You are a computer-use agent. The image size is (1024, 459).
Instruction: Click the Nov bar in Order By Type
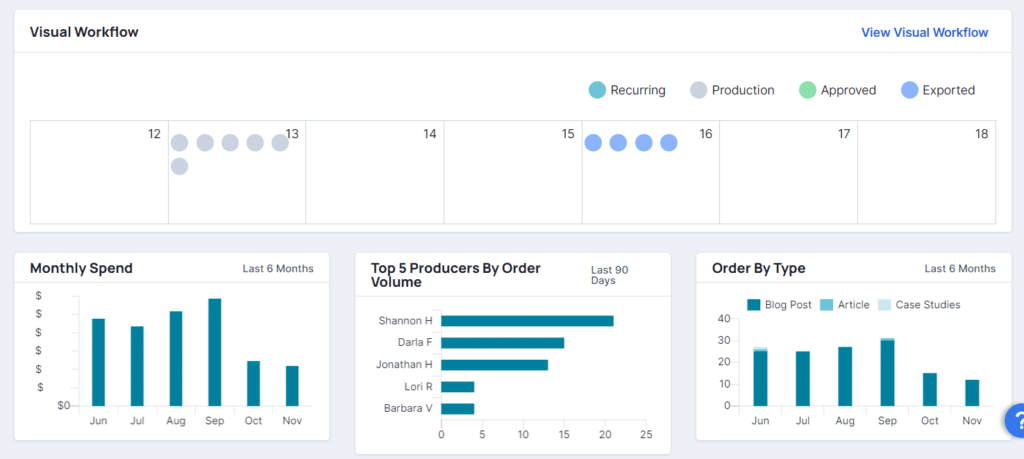(972, 392)
